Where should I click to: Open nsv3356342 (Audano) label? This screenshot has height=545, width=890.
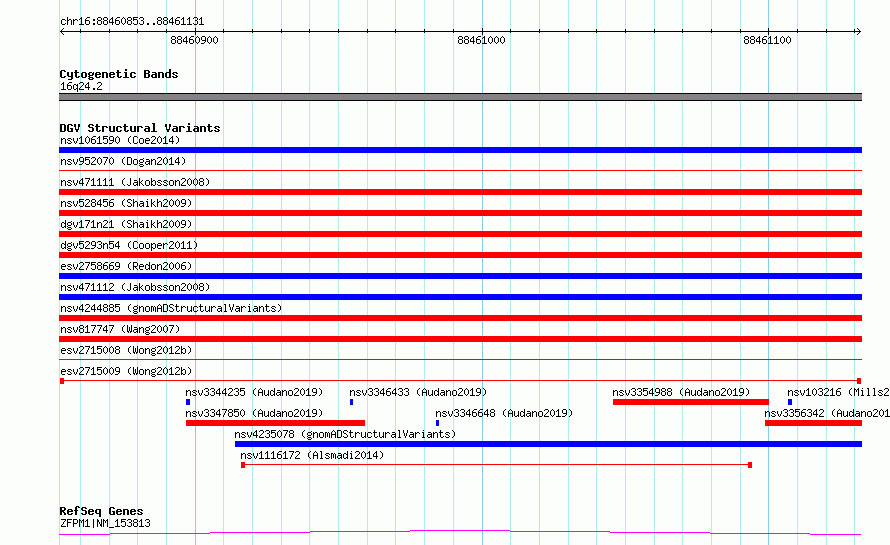[827, 413]
